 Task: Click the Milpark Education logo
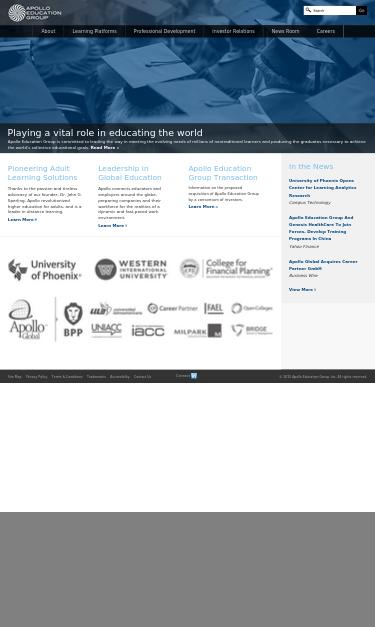pyautogui.click(x=197, y=331)
